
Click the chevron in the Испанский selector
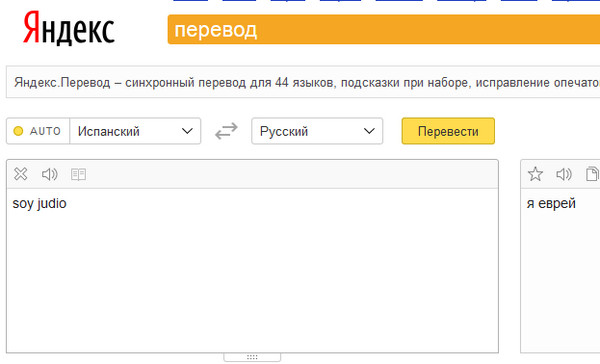[x=187, y=131]
